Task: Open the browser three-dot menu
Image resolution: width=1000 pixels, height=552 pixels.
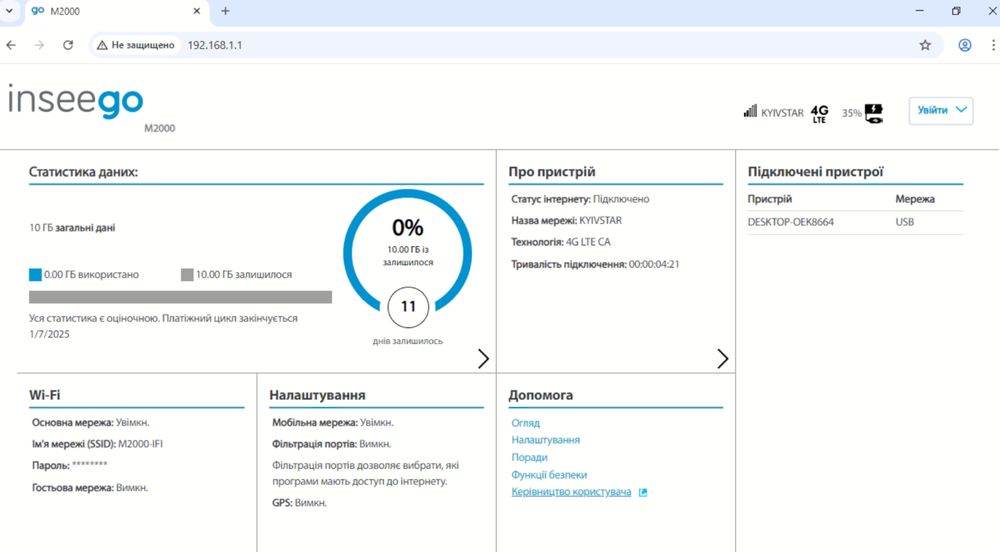Action: [993, 45]
